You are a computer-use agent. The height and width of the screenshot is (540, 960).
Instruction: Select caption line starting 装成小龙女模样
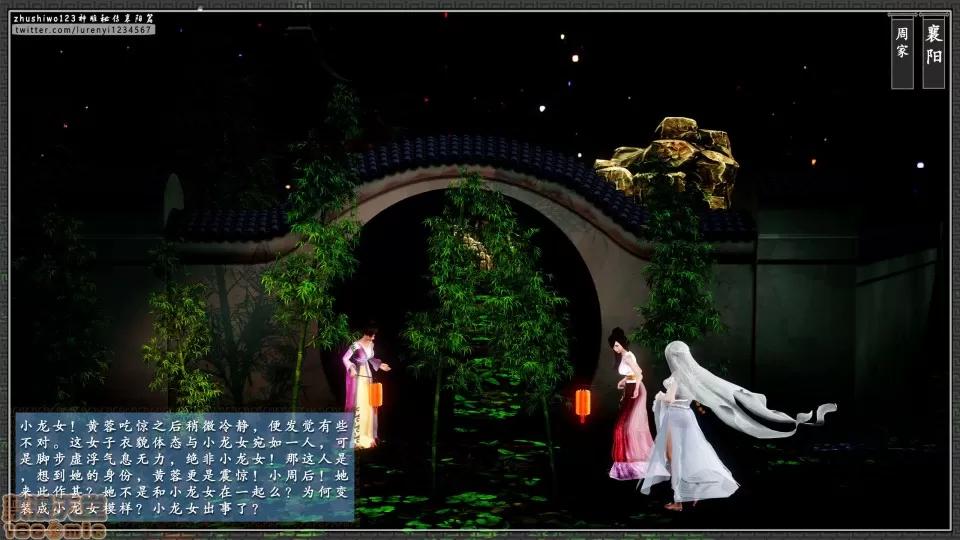(141, 509)
